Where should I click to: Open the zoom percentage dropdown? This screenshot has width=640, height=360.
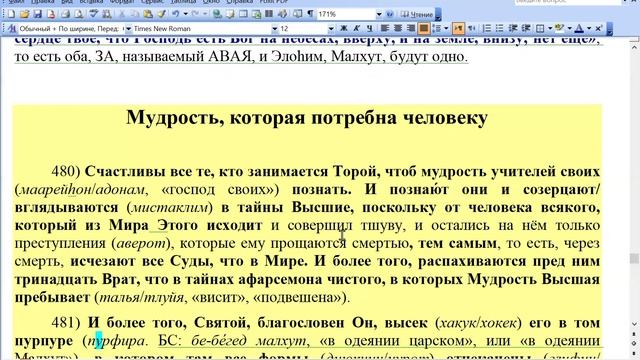tap(379, 14)
